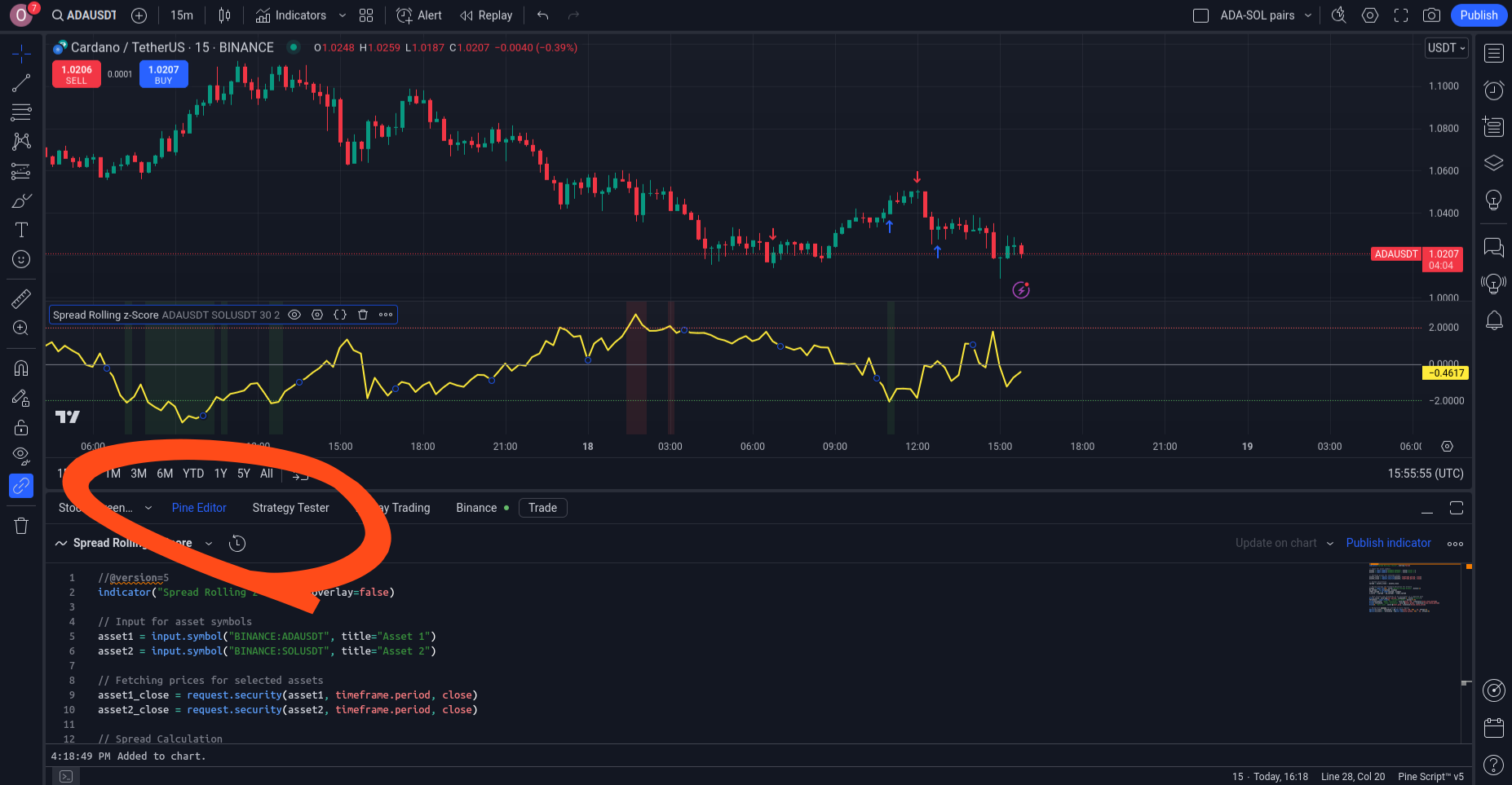This screenshot has height=785, width=1512.
Task: Toggle stay in drawing mode
Action: pos(21,398)
